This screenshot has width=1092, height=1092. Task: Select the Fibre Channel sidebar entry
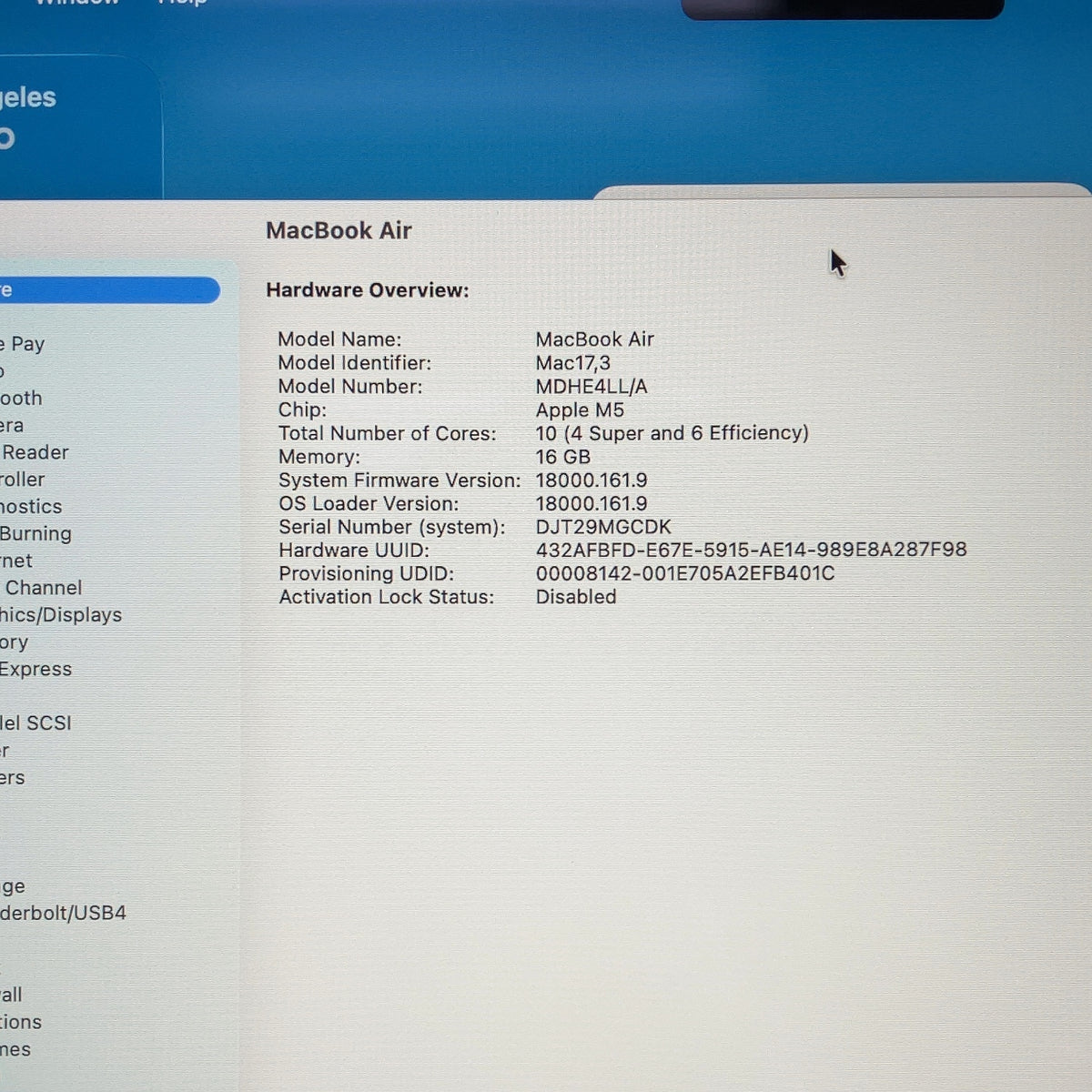coord(41,588)
